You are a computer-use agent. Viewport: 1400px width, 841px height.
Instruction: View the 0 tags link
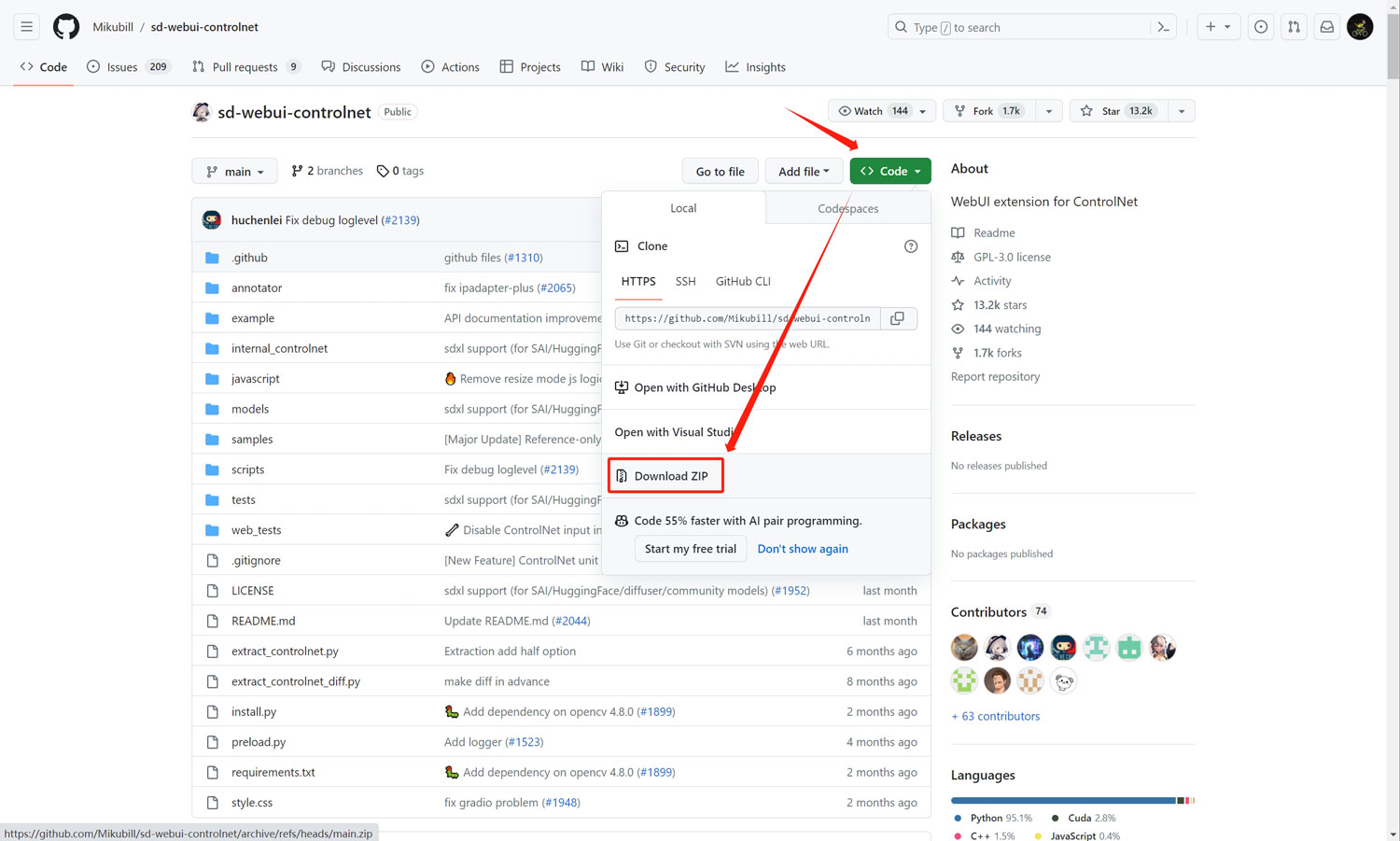click(x=400, y=172)
